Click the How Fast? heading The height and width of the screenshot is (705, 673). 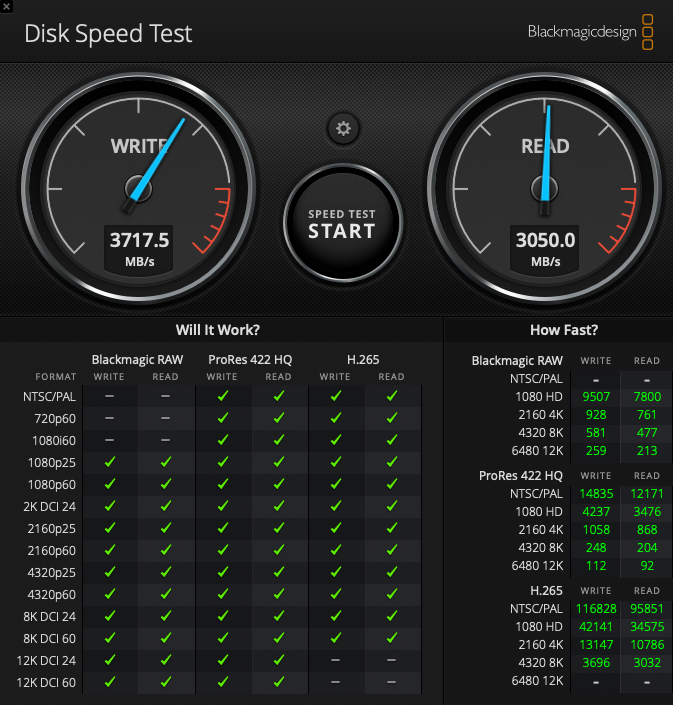(564, 330)
